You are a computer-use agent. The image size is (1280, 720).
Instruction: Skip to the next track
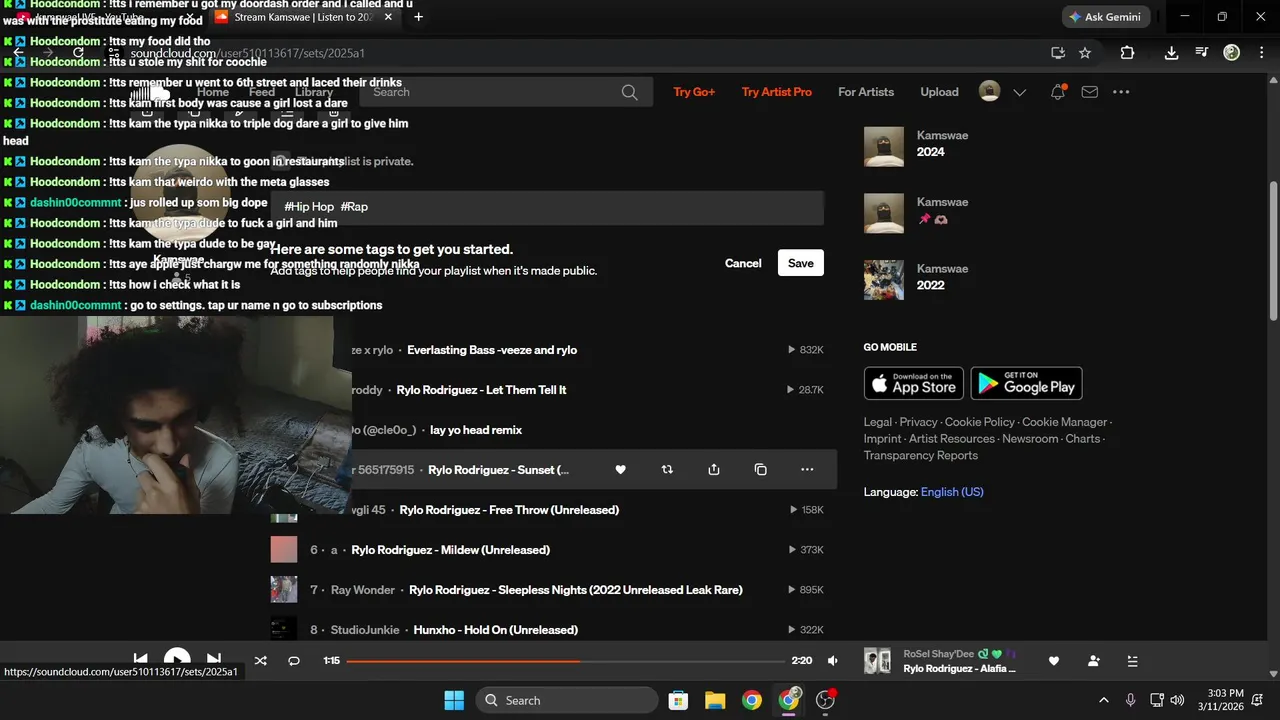213,660
